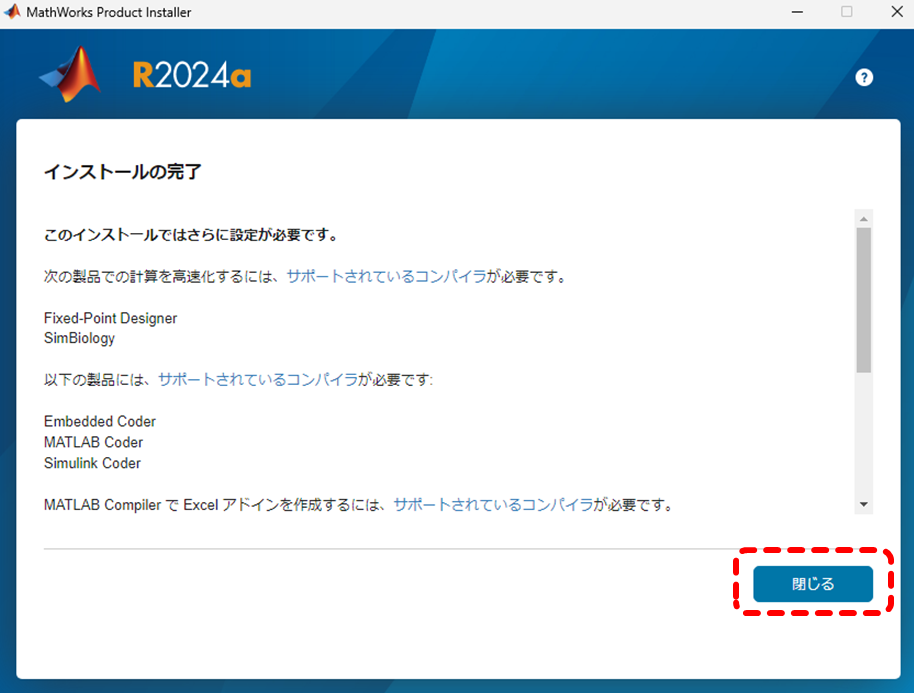
Task: Click the Simulink Coder text
Action: coord(92,463)
